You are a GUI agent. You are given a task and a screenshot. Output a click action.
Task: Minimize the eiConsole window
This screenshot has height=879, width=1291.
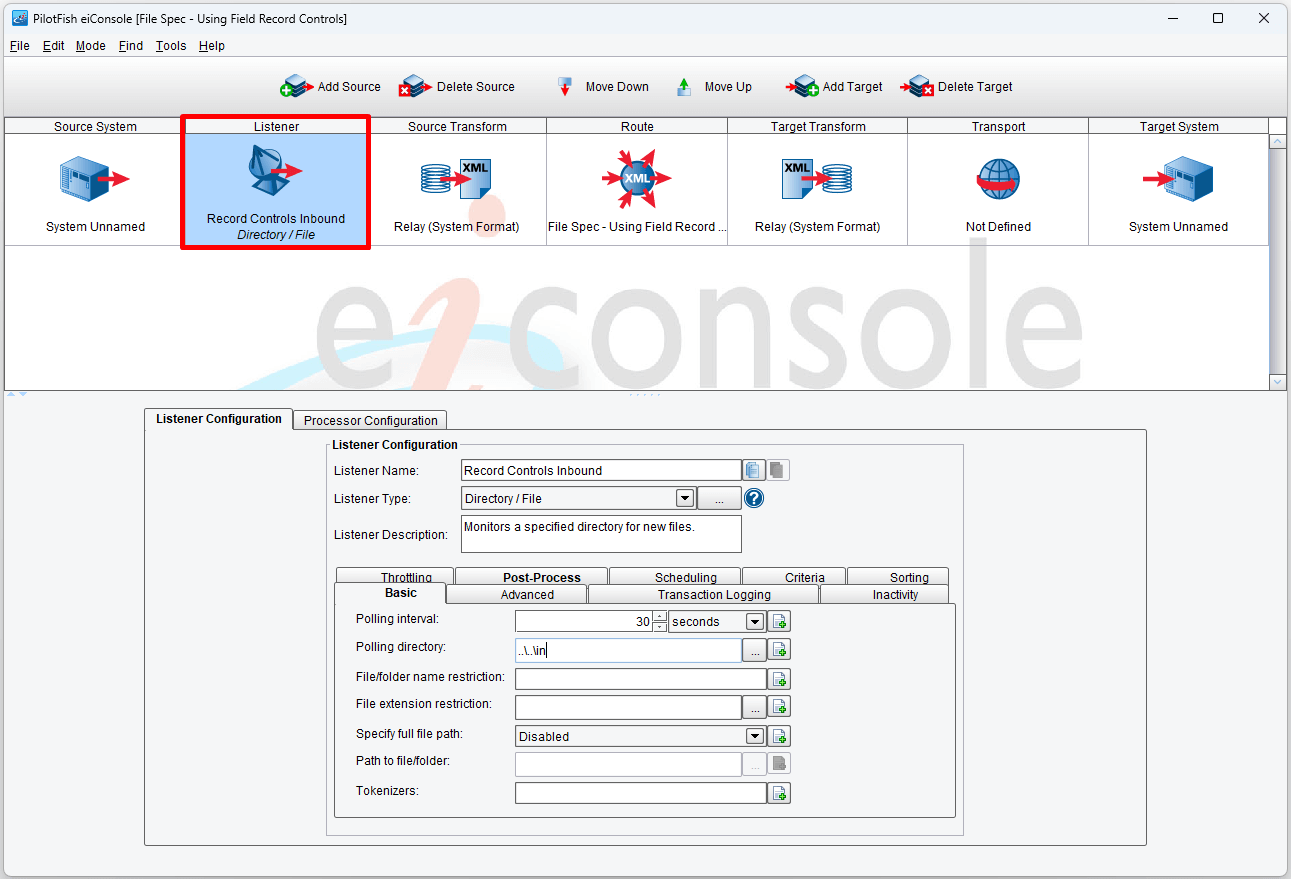tap(1172, 18)
